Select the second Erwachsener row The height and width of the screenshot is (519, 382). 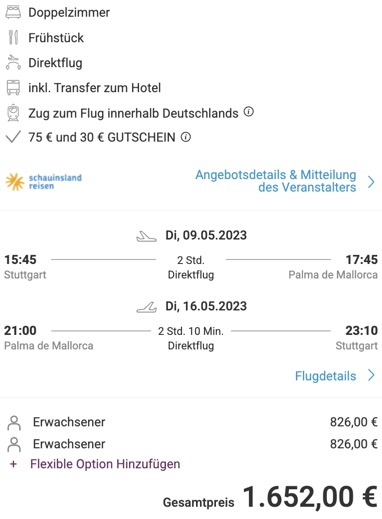[191, 444]
